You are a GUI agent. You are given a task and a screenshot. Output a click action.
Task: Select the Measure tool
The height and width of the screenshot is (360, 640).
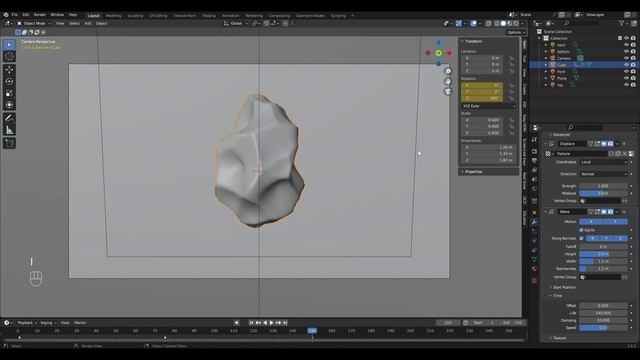pos(9,130)
